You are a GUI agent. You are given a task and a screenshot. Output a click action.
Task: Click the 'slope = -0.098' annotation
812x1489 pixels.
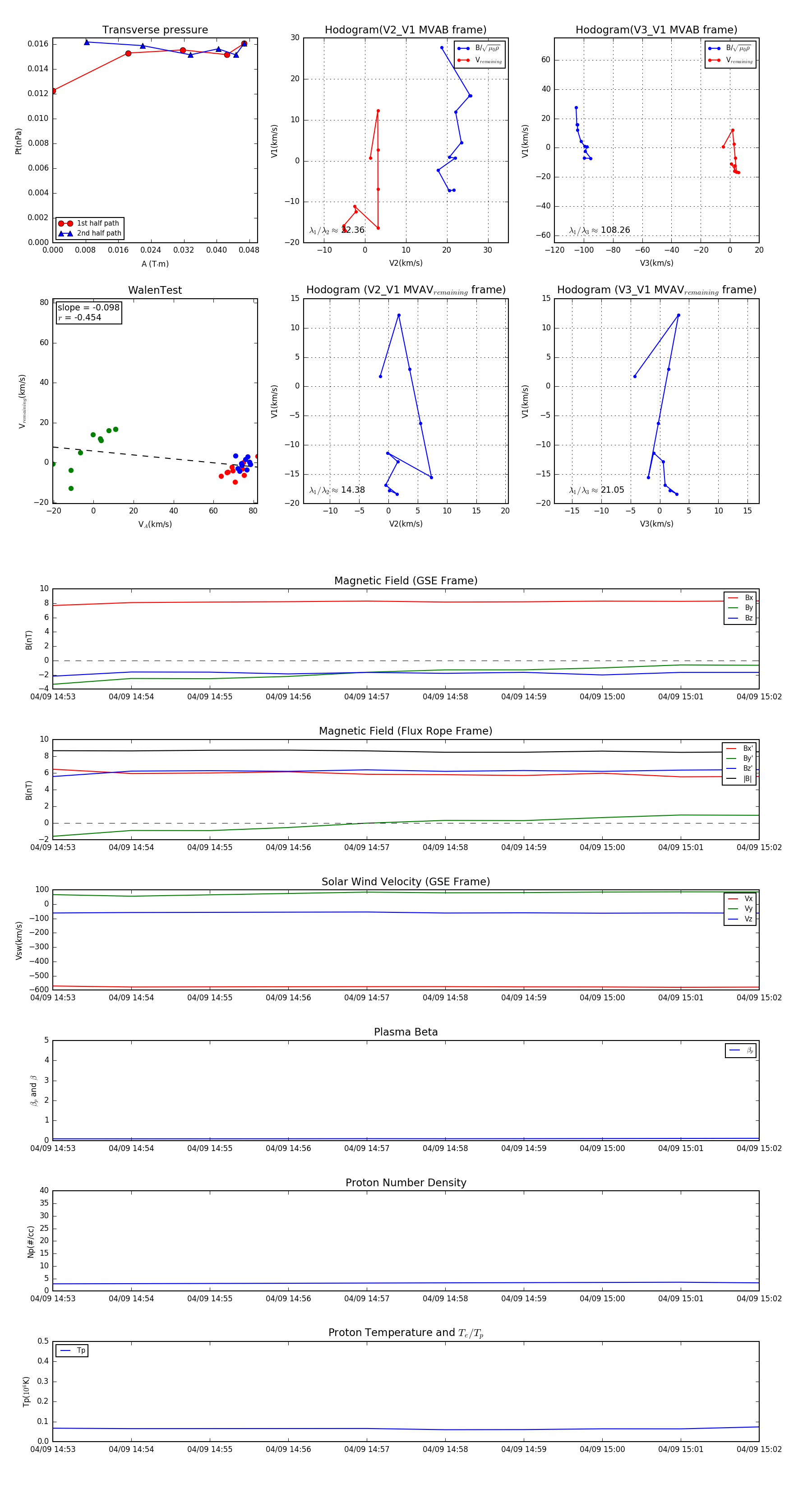pyautogui.click(x=88, y=308)
